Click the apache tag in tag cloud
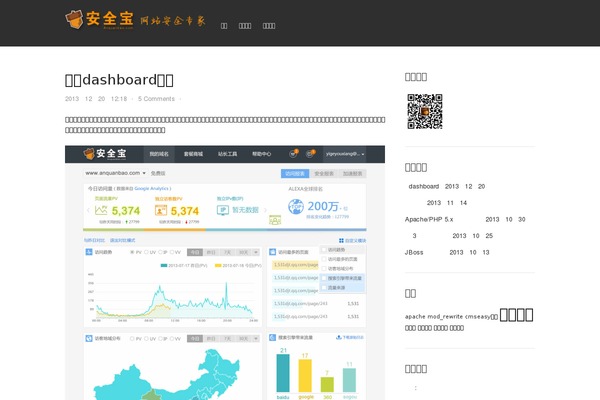The image size is (600, 400). (x=415, y=317)
